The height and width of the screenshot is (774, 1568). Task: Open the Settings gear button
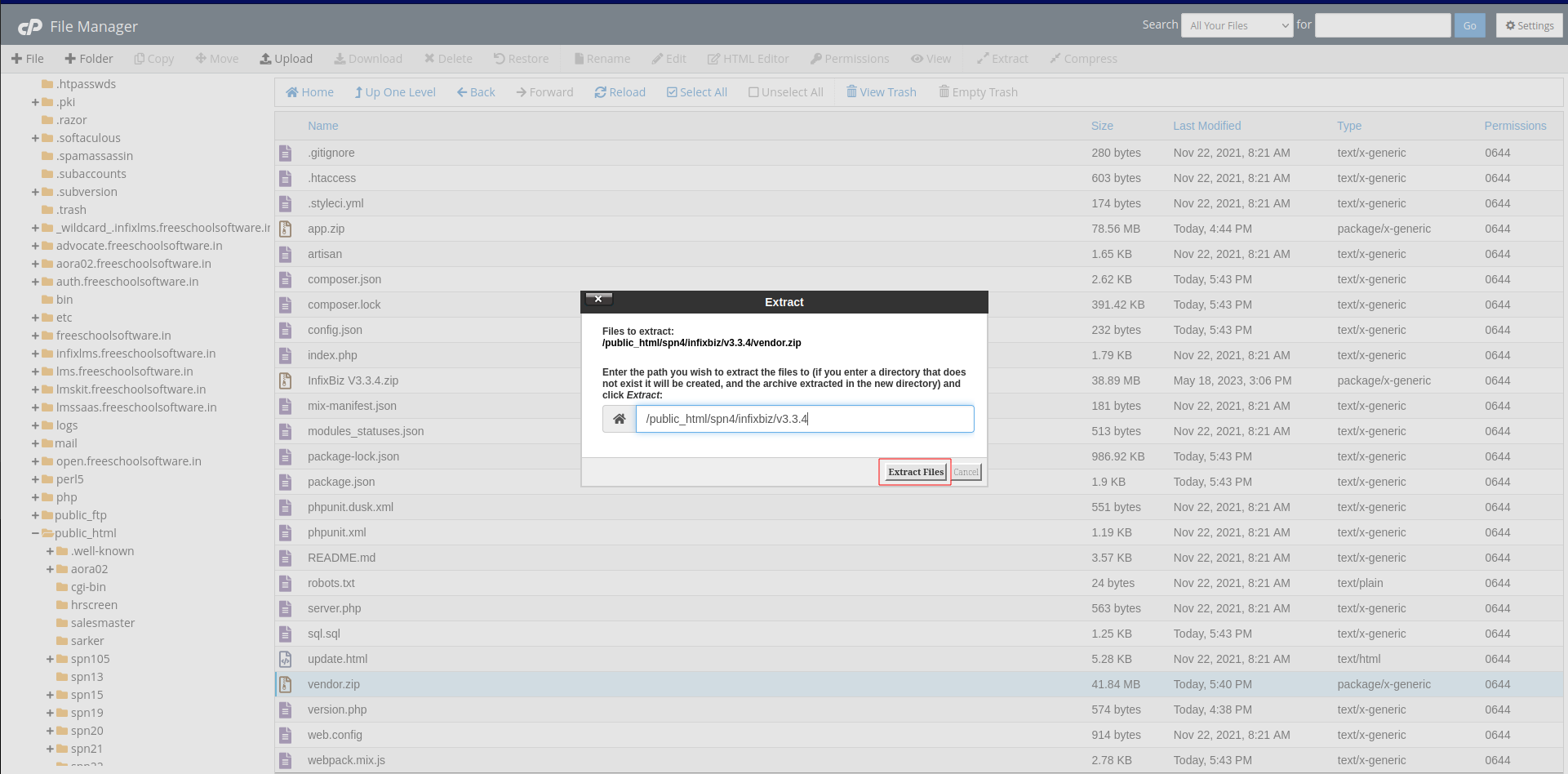tap(1529, 25)
